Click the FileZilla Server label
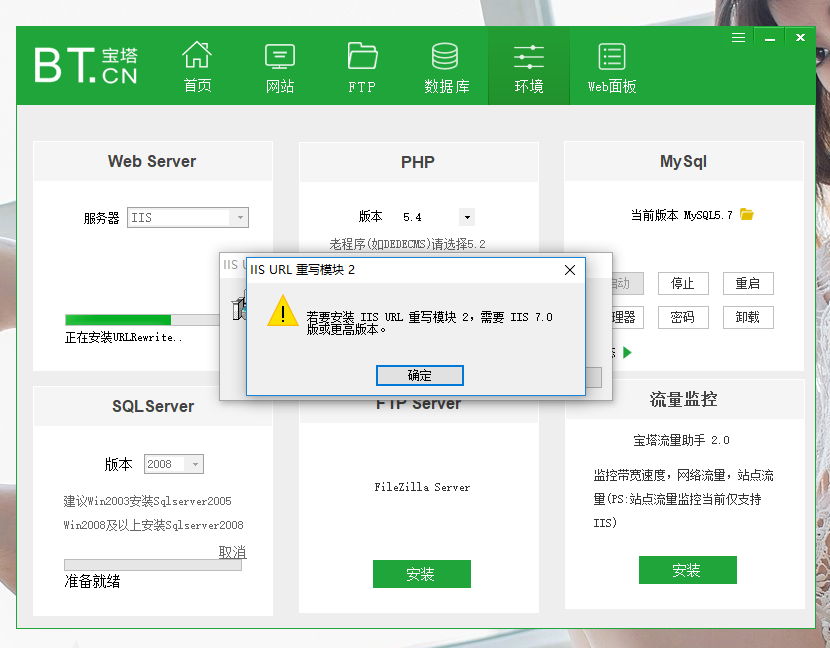 (x=422, y=487)
